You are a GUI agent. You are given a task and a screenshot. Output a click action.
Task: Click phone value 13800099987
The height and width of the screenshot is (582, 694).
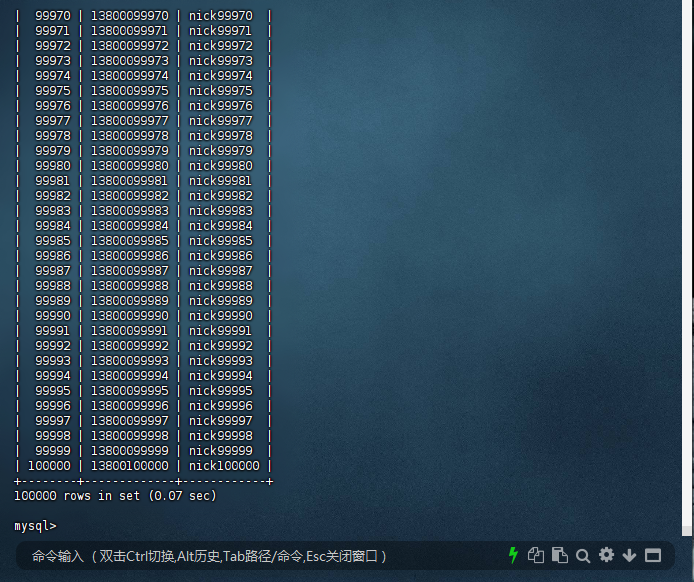pos(130,271)
